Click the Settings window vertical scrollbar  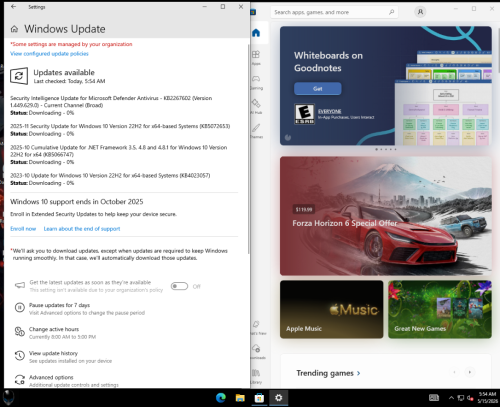coord(248,149)
